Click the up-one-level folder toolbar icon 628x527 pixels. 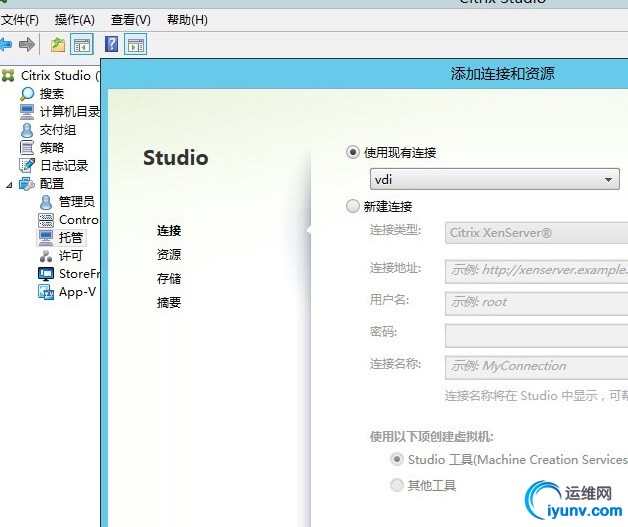(x=58, y=44)
